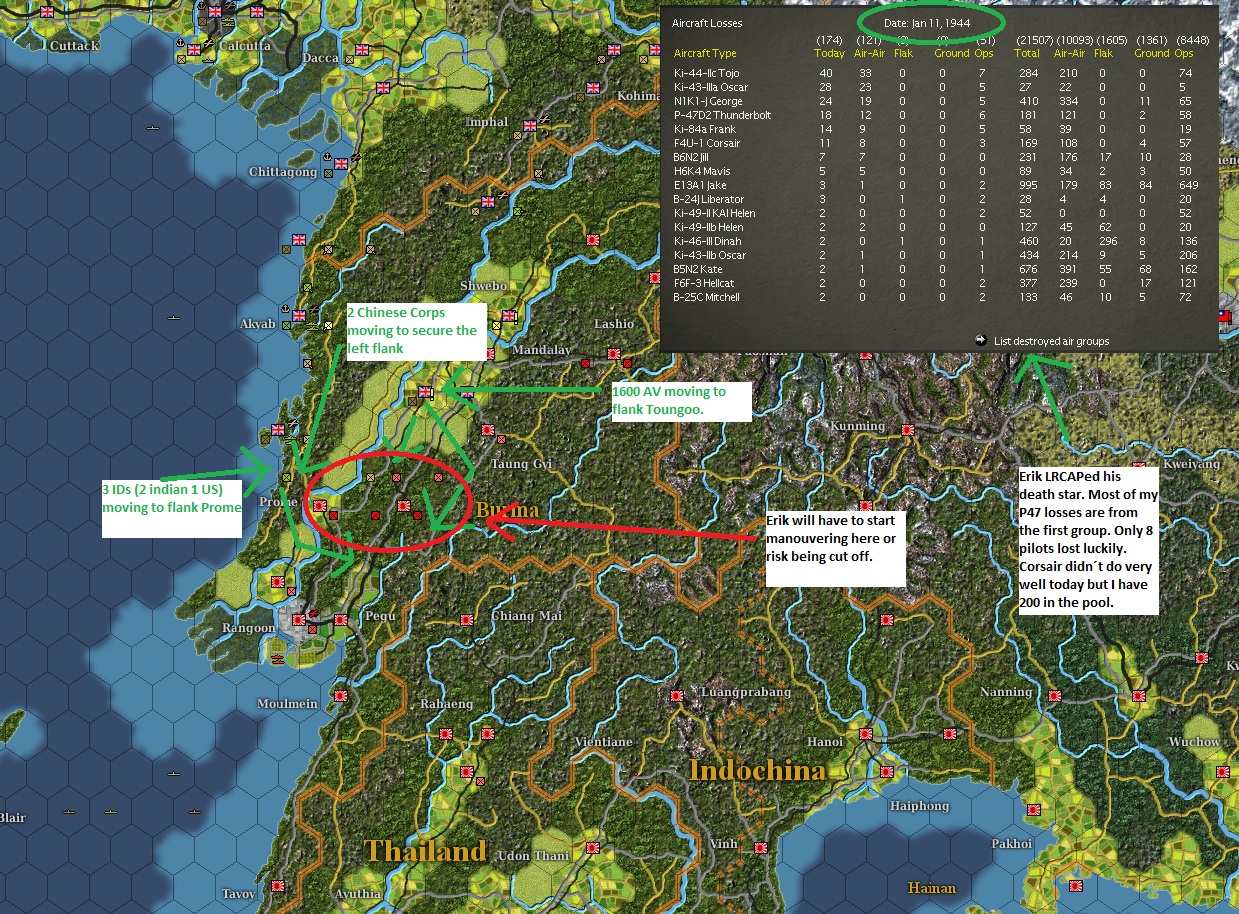Click the Indochina region label
This screenshot has height=914, width=1239.
tap(757, 770)
